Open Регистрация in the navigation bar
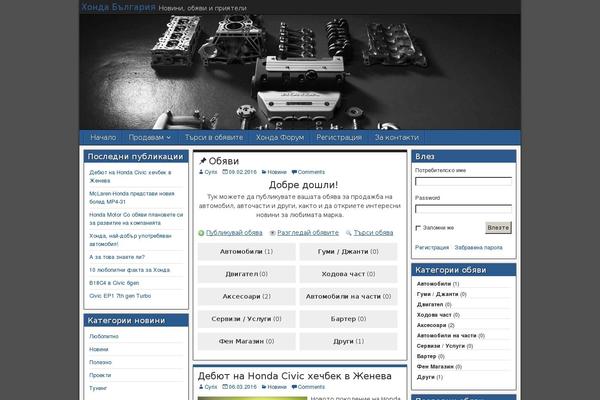This screenshot has width=600, height=400. [339, 137]
